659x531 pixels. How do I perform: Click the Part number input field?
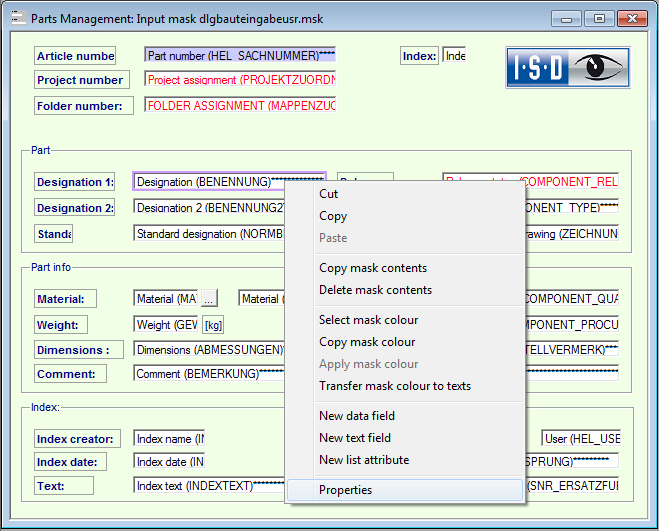tap(240, 56)
